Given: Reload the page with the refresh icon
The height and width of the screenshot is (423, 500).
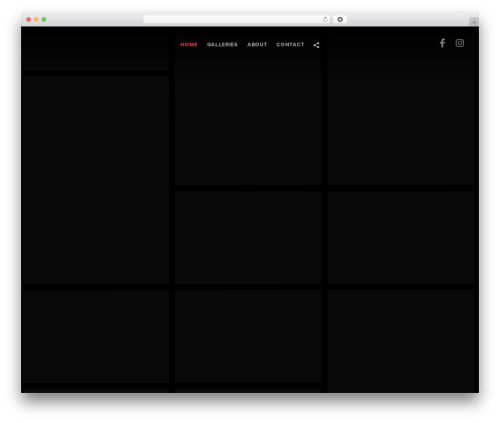Looking at the screenshot, I should pyautogui.click(x=325, y=20).
